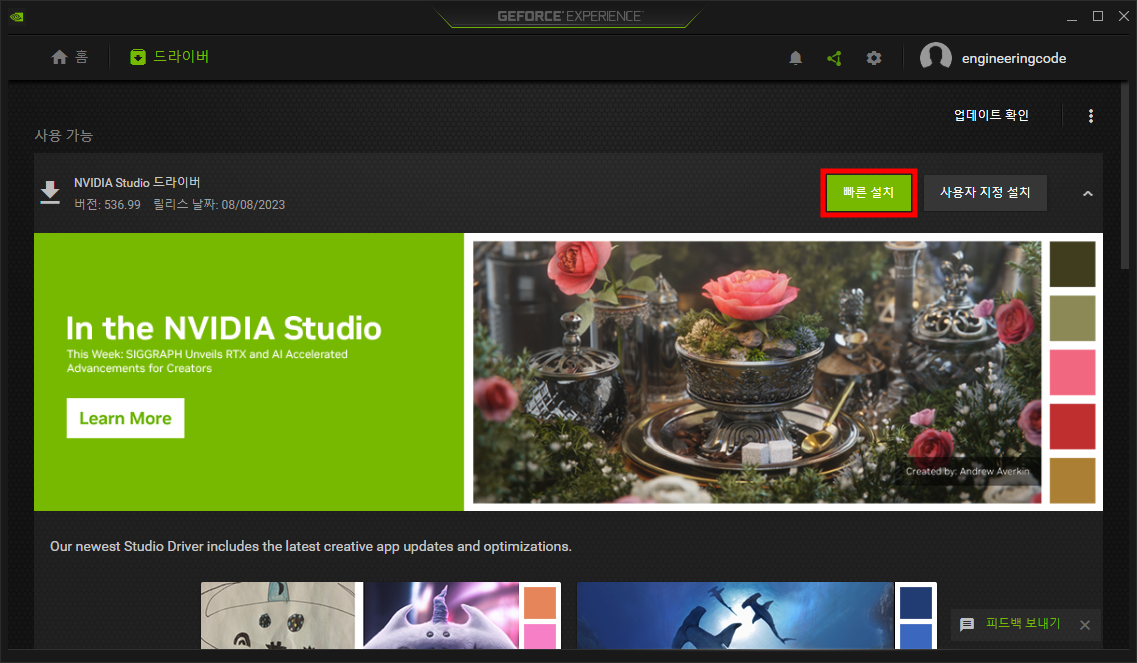
Task: Select the golden brown color swatch
Action: point(1072,480)
